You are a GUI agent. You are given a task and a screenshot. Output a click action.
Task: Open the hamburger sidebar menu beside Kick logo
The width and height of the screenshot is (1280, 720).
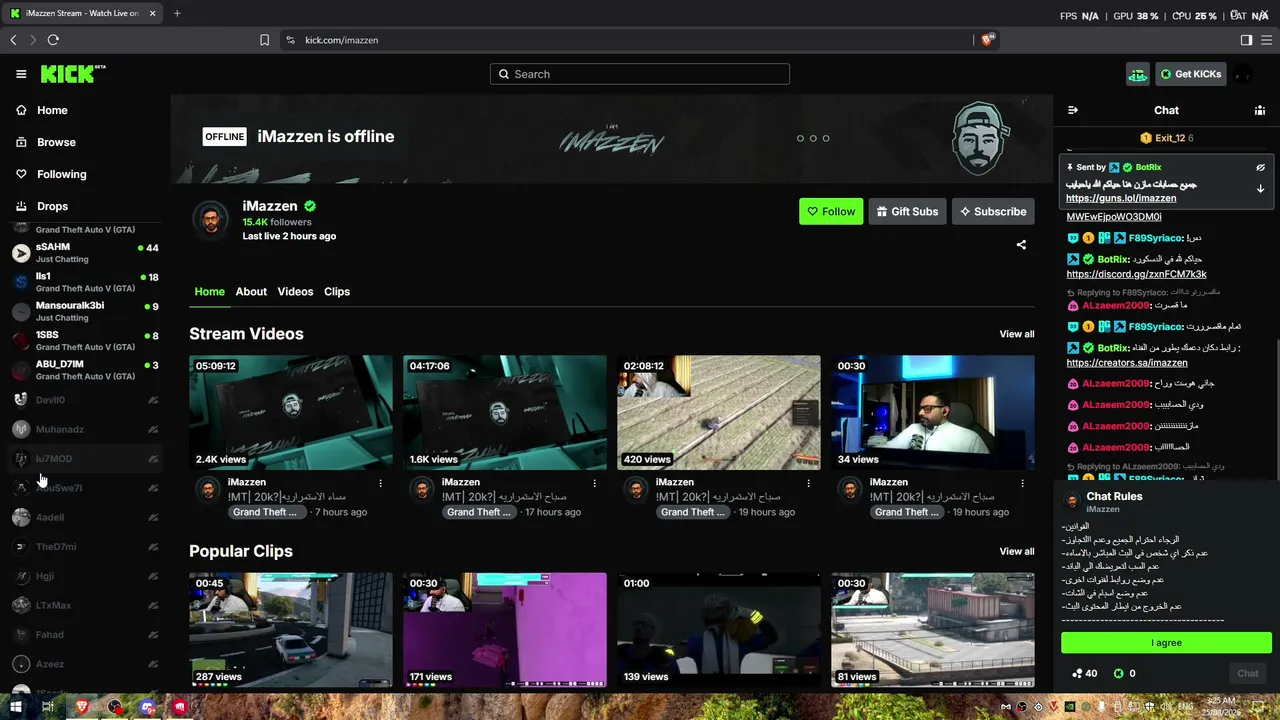pyautogui.click(x=21, y=74)
